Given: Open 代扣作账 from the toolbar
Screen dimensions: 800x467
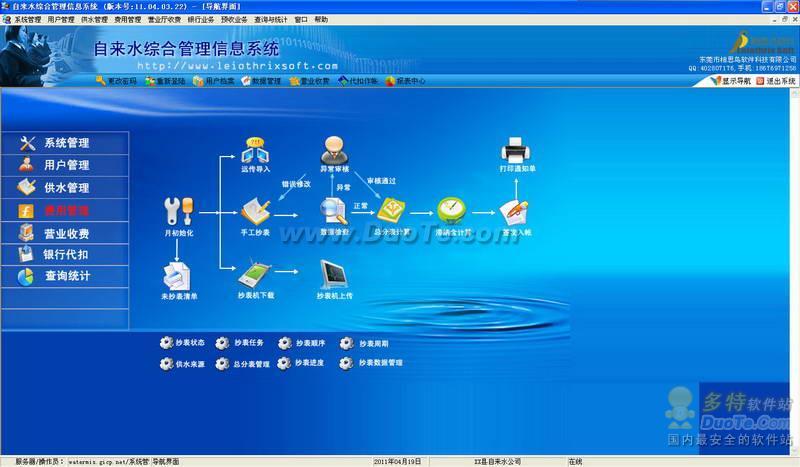Looking at the screenshot, I should pos(358,81).
